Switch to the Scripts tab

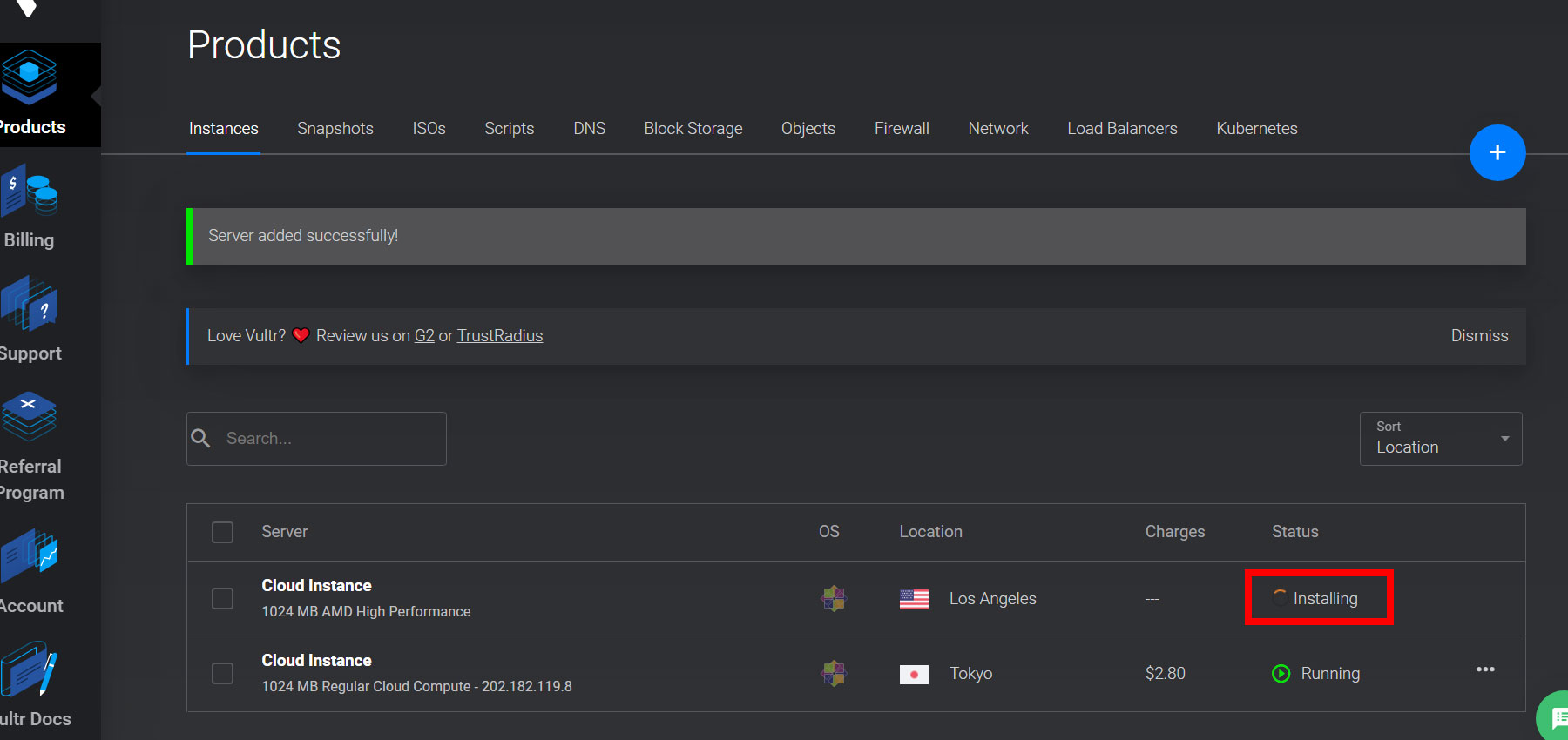(x=510, y=129)
